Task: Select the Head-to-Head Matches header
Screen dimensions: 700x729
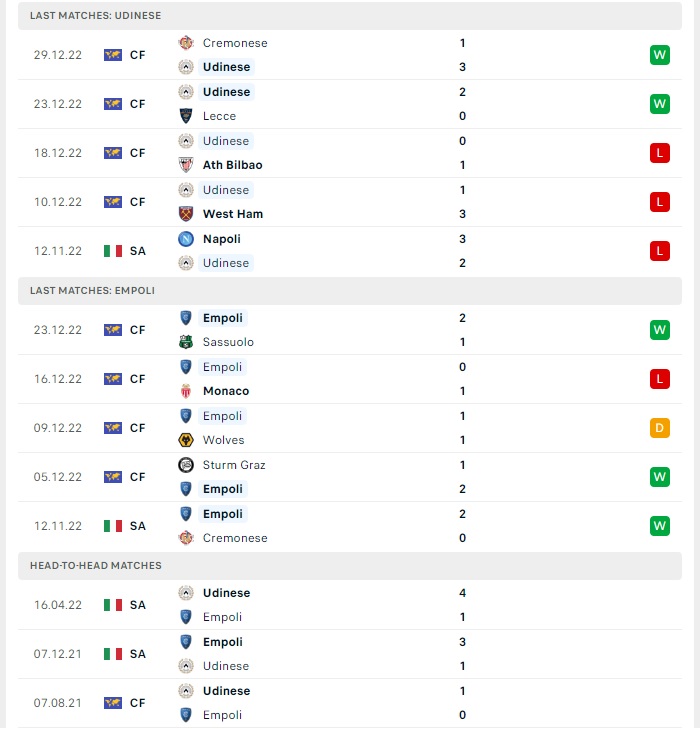Action: point(350,565)
